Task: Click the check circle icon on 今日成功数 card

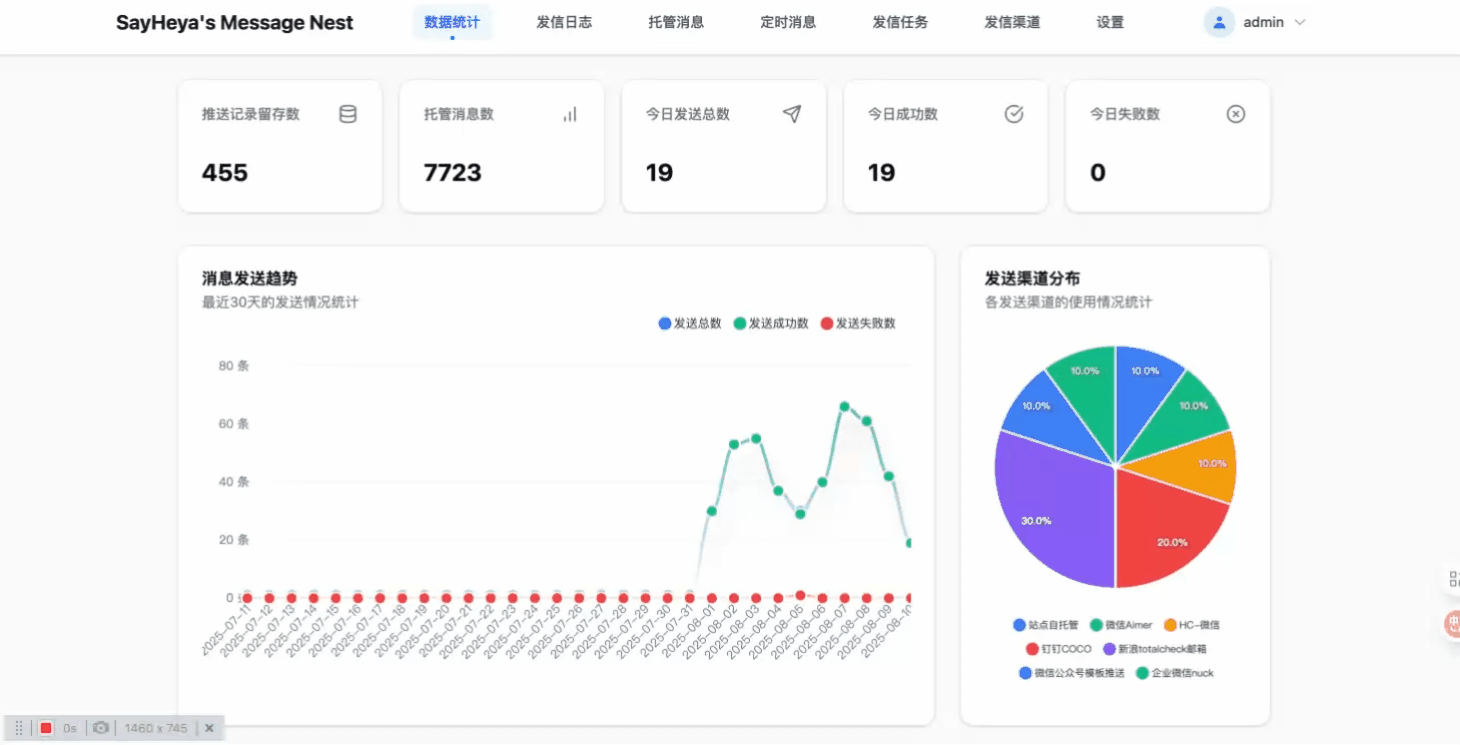Action: click(x=1014, y=114)
